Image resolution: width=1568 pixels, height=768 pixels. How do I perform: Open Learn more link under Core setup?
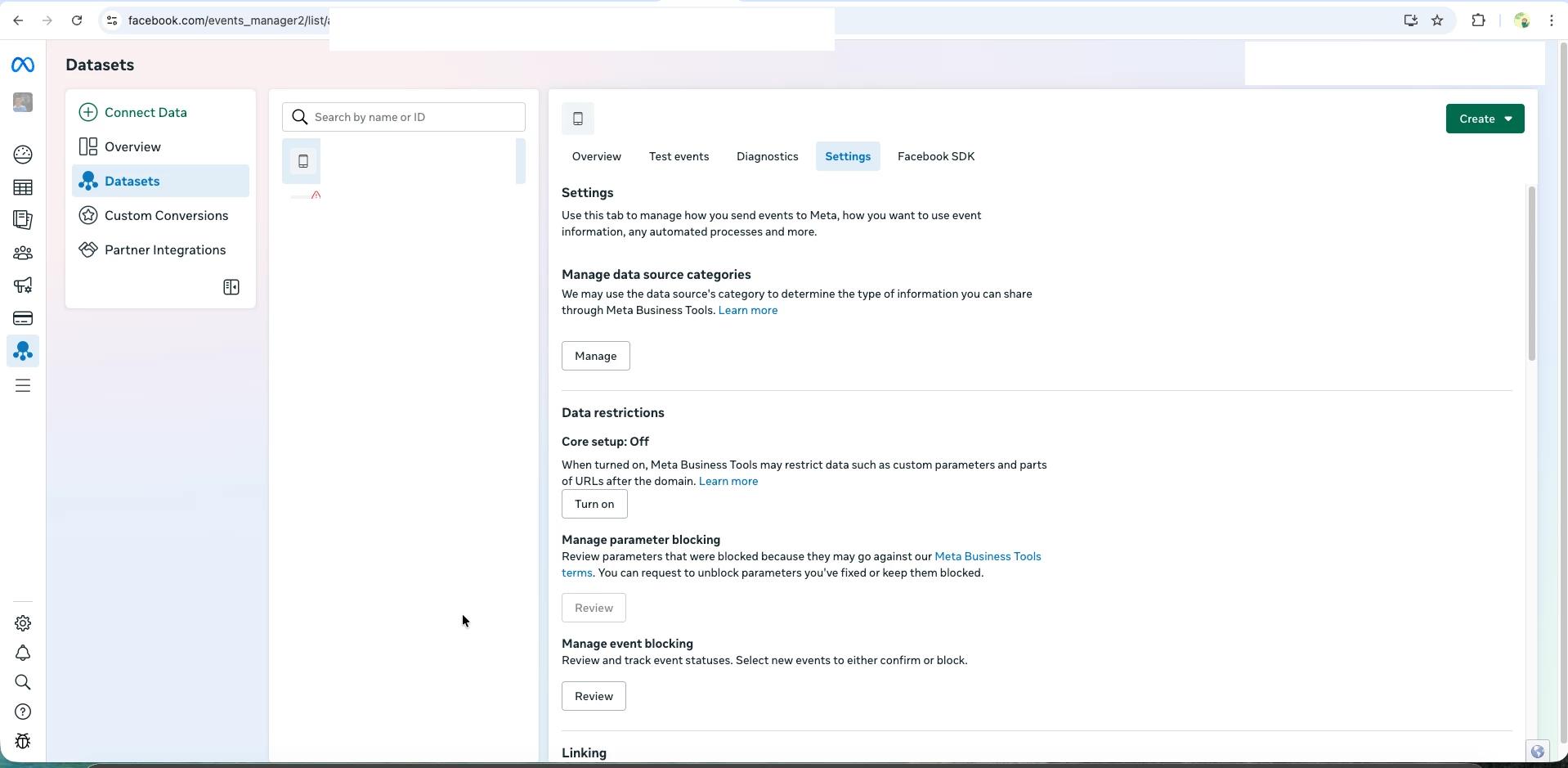(728, 481)
